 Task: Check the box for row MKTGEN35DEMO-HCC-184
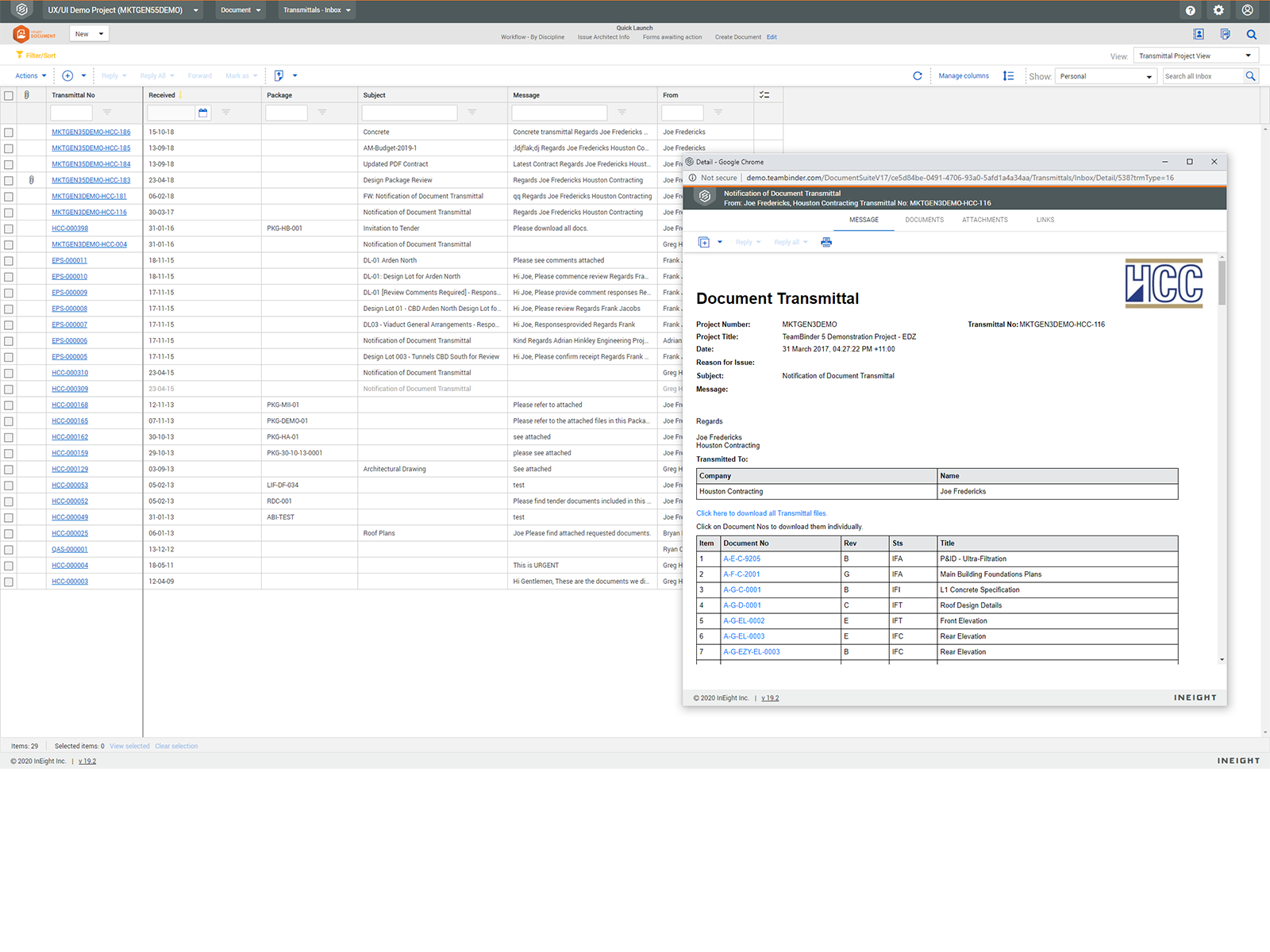pyautogui.click(x=9, y=164)
